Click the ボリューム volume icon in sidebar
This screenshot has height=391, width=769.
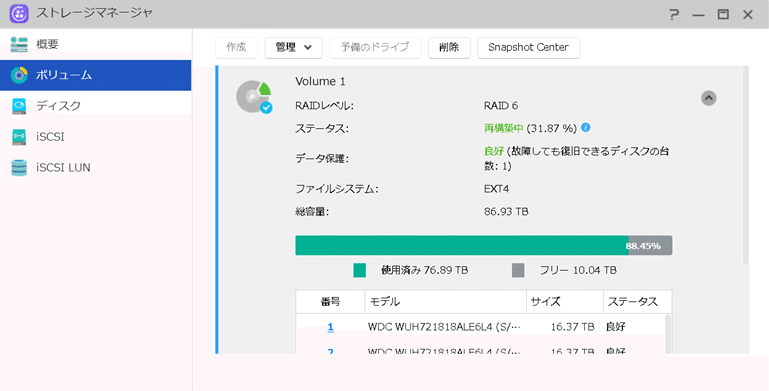(19, 75)
